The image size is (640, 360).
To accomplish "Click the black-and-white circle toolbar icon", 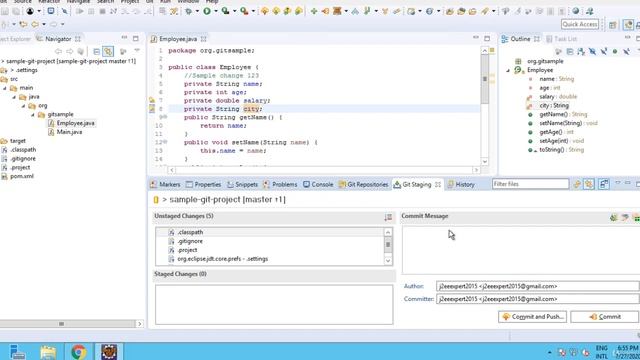I will coord(30,11).
